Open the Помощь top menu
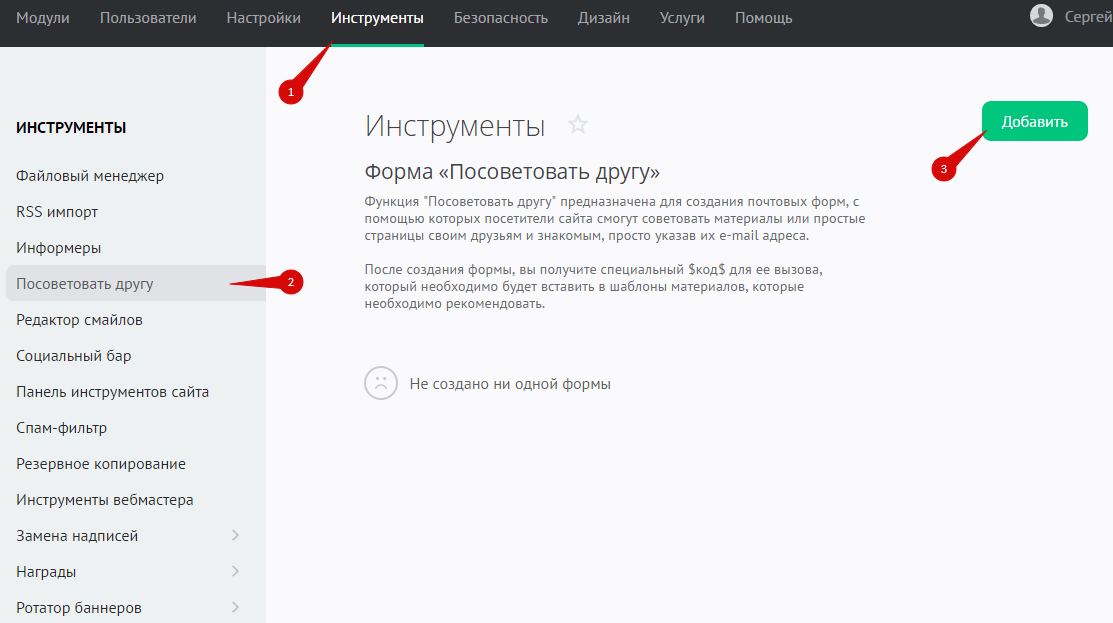The width and height of the screenshot is (1113, 623). click(x=763, y=18)
